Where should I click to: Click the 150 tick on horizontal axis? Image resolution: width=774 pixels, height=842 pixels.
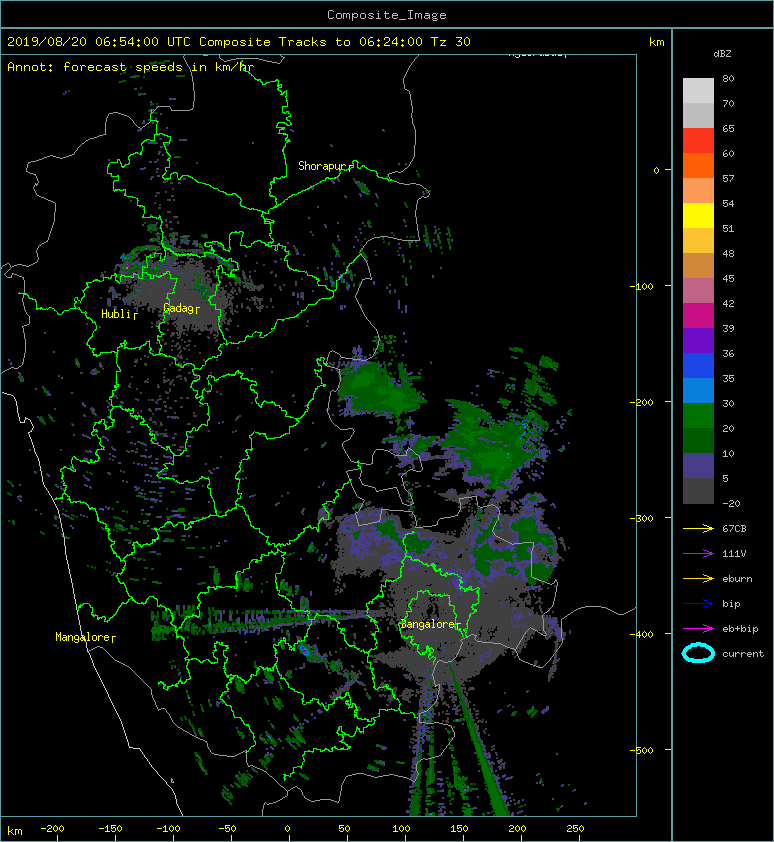pyautogui.click(x=459, y=829)
